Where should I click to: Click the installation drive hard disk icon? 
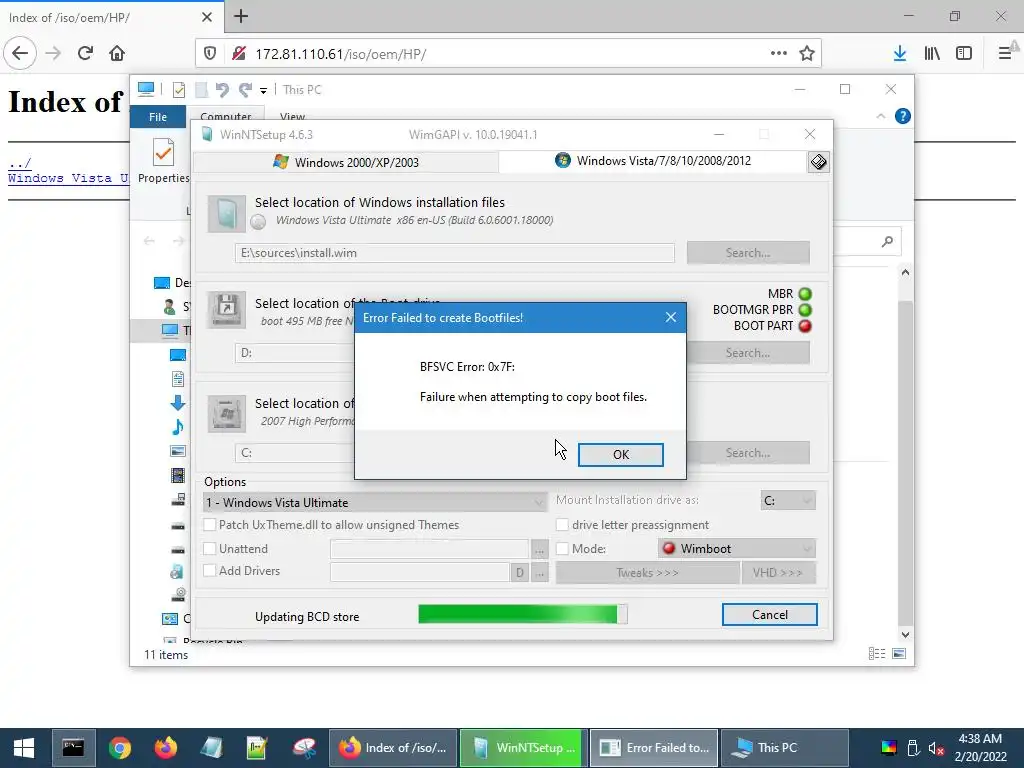(x=227, y=413)
